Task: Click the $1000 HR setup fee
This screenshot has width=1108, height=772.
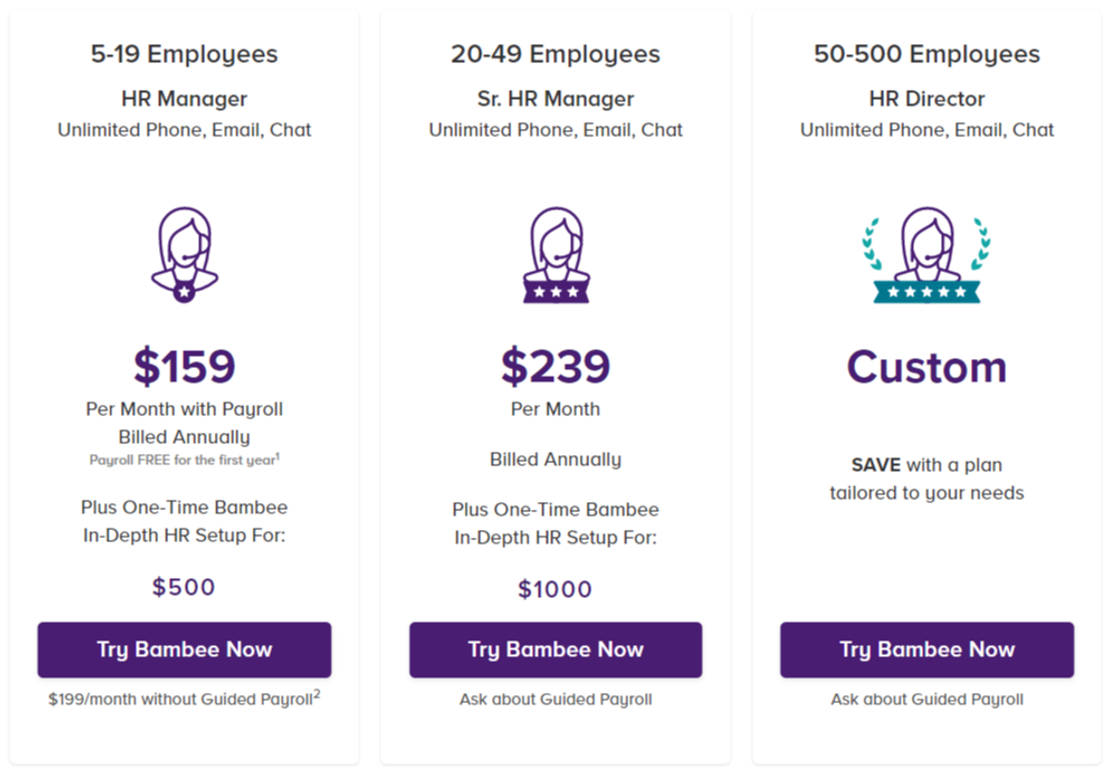Action: point(555,589)
